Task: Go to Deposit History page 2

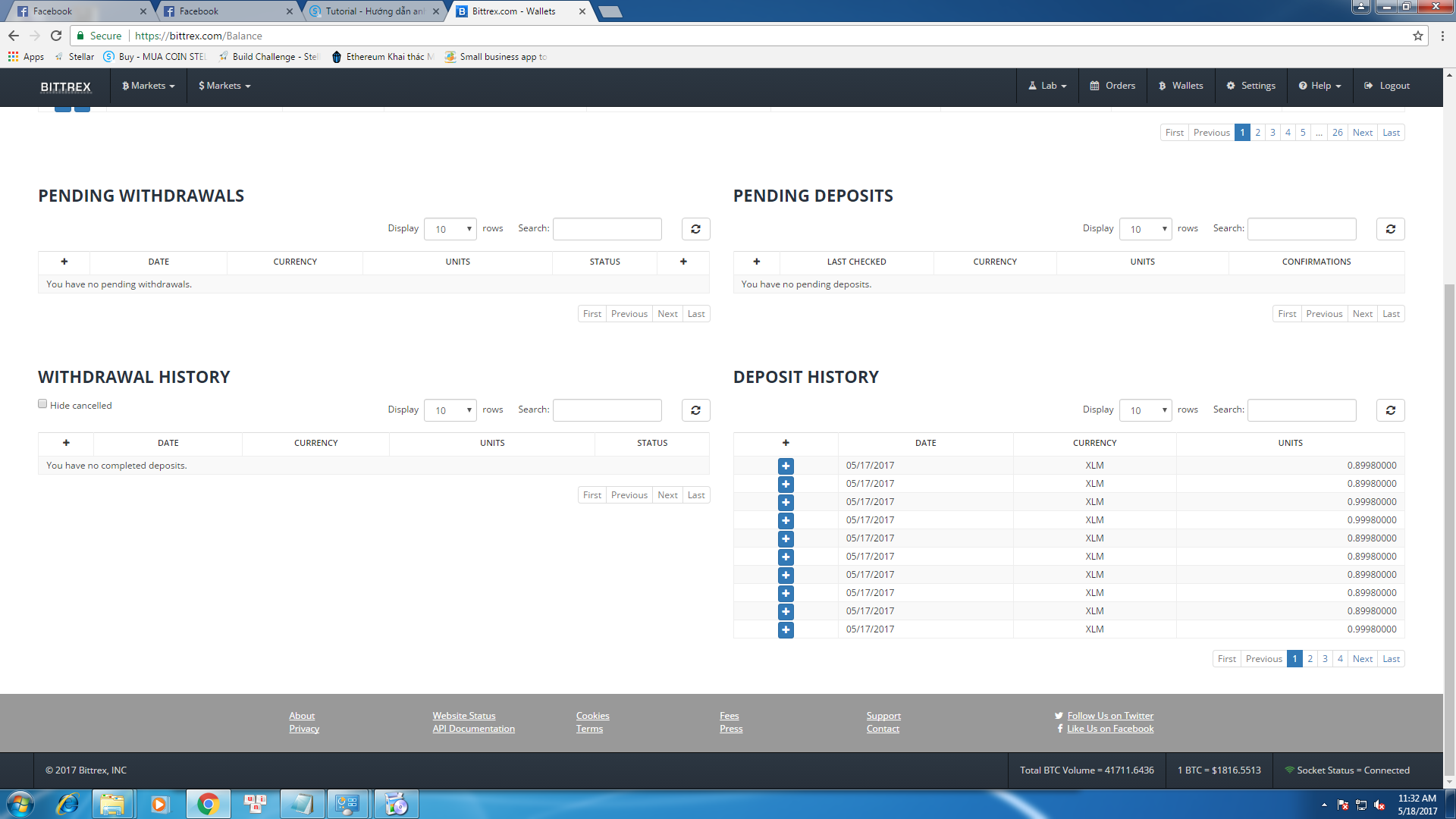Action: coord(1310,659)
